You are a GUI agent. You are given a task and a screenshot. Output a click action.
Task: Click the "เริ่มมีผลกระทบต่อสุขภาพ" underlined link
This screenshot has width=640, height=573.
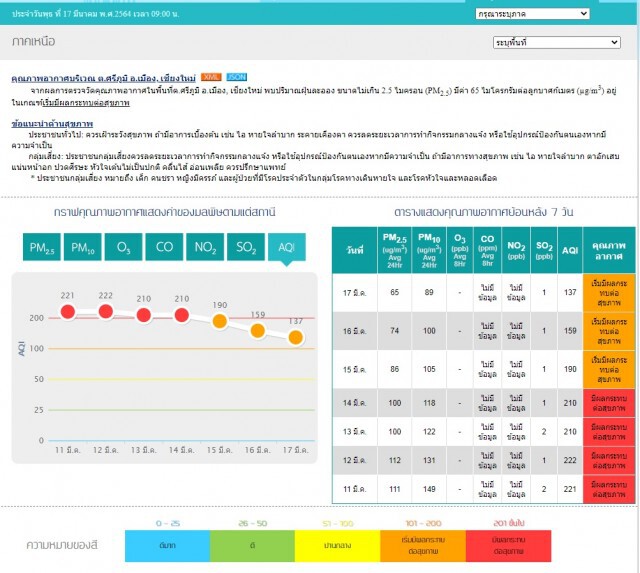(86, 102)
